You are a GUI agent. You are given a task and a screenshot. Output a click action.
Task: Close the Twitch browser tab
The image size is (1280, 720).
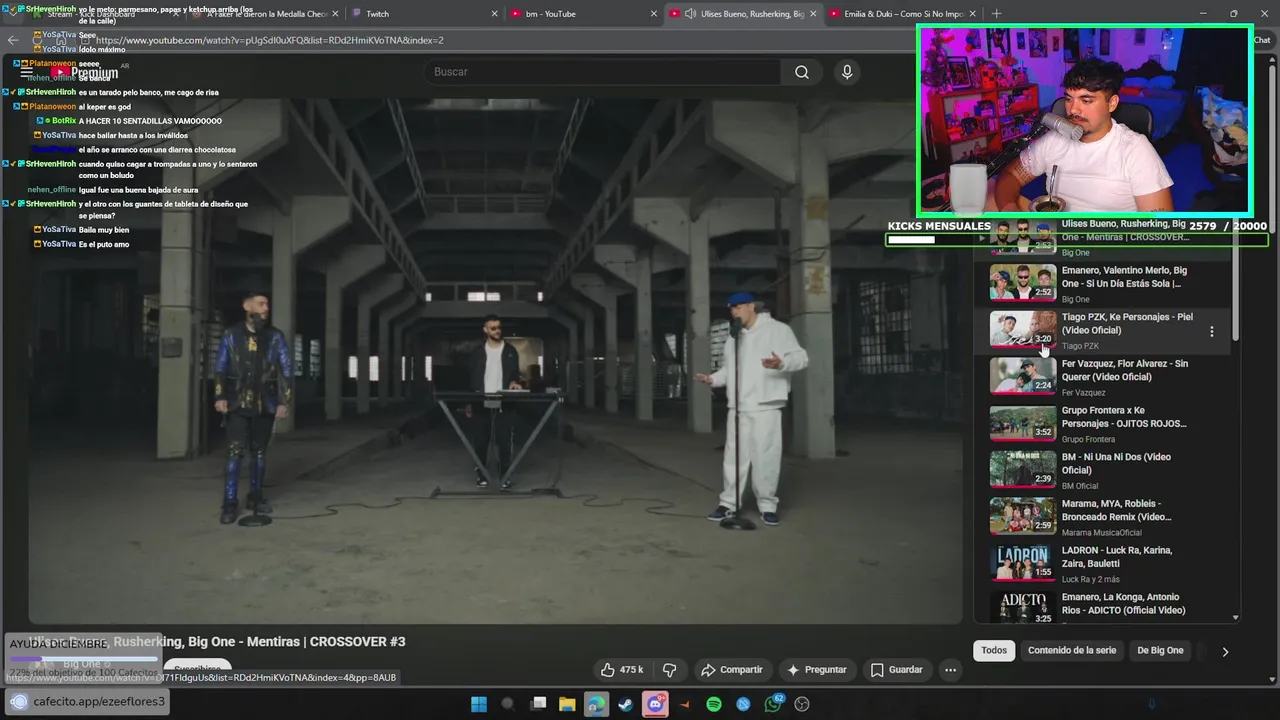(x=494, y=14)
